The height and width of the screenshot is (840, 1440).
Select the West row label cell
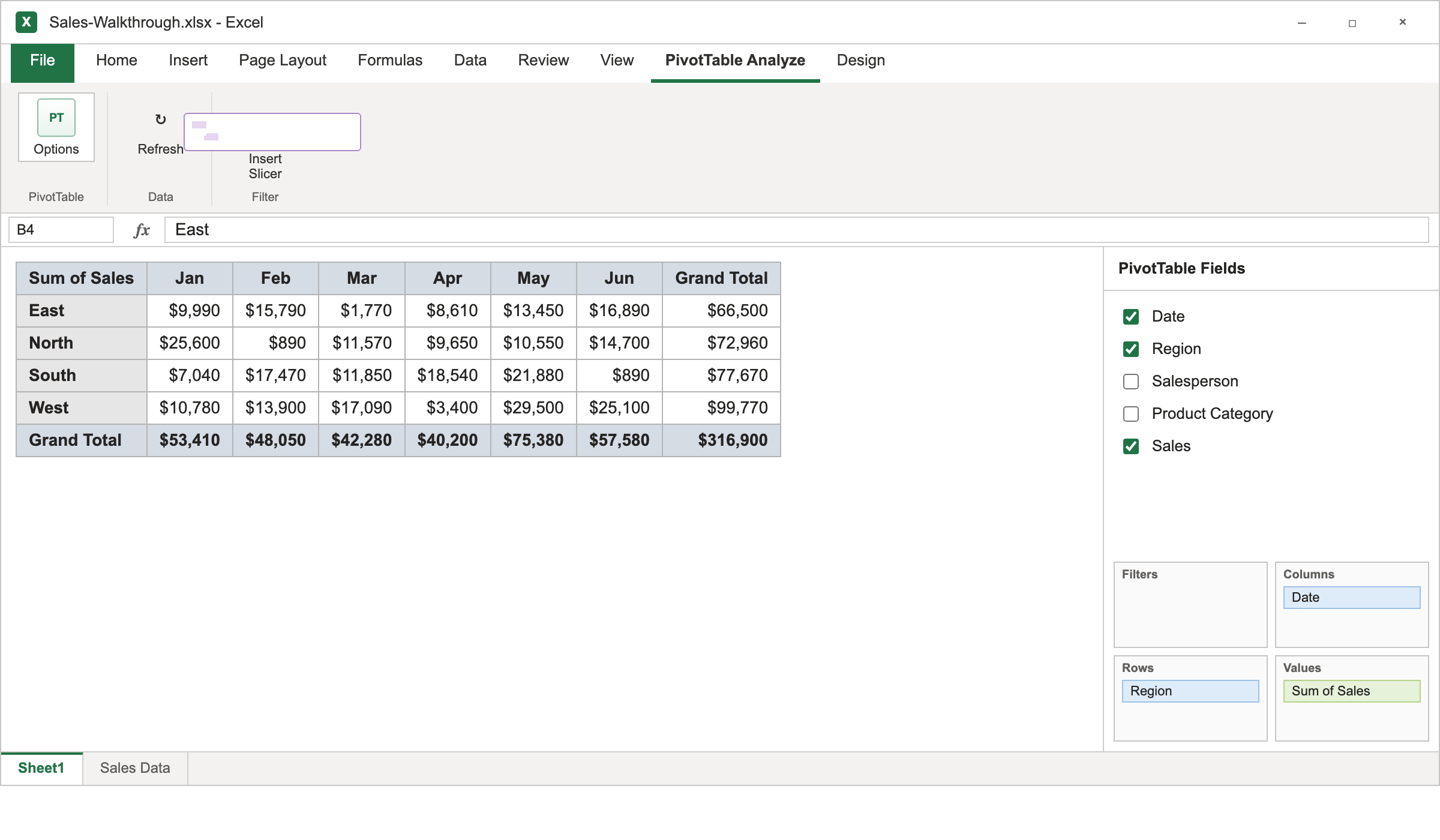(x=82, y=408)
